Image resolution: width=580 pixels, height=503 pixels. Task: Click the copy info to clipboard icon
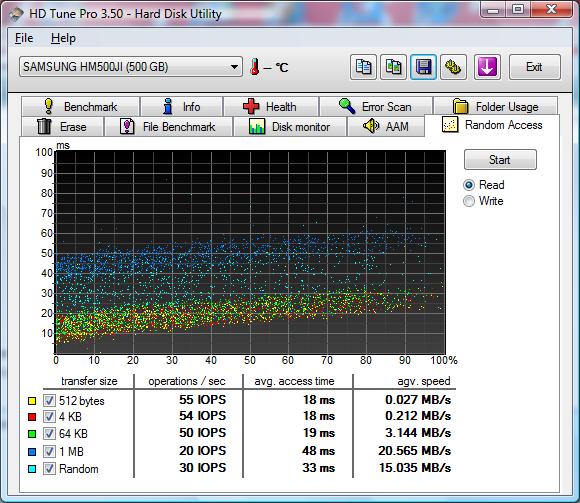(x=363, y=67)
